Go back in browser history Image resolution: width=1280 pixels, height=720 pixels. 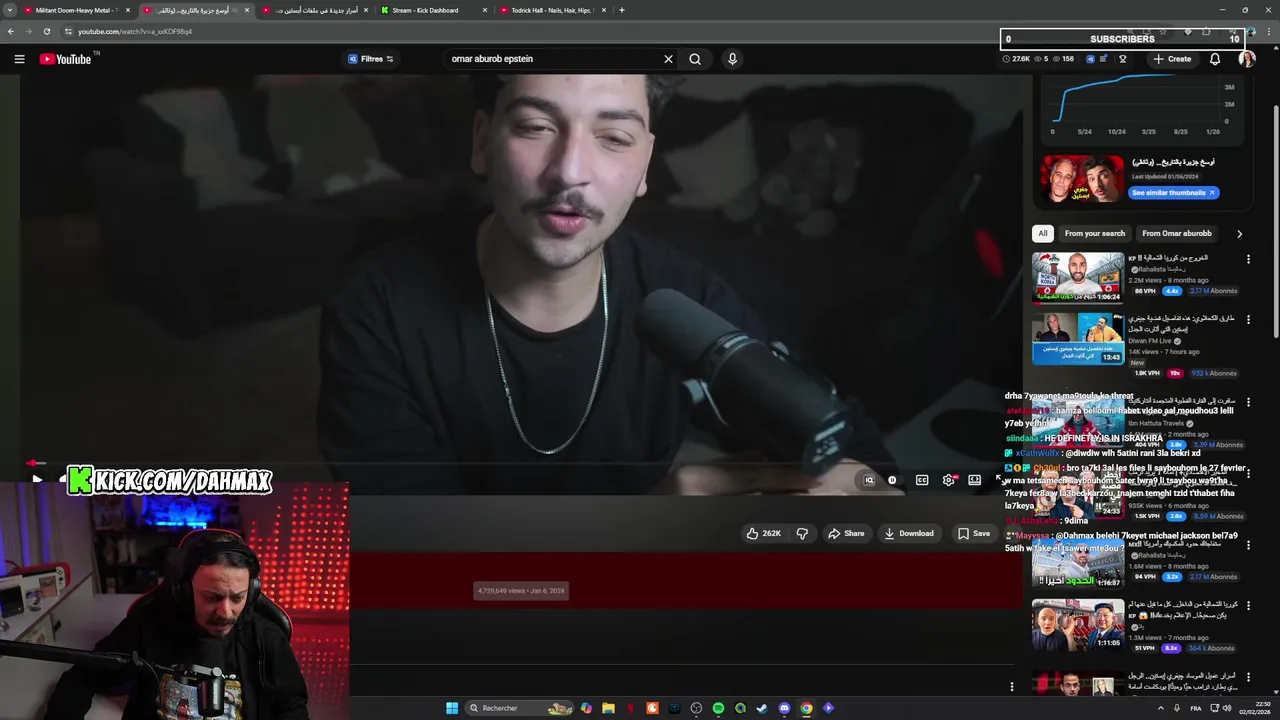pyautogui.click(x=11, y=31)
